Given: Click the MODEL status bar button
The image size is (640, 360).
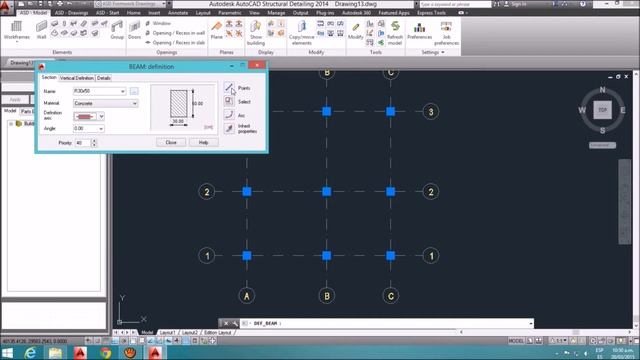Looking at the screenshot, I should pos(516,341).
